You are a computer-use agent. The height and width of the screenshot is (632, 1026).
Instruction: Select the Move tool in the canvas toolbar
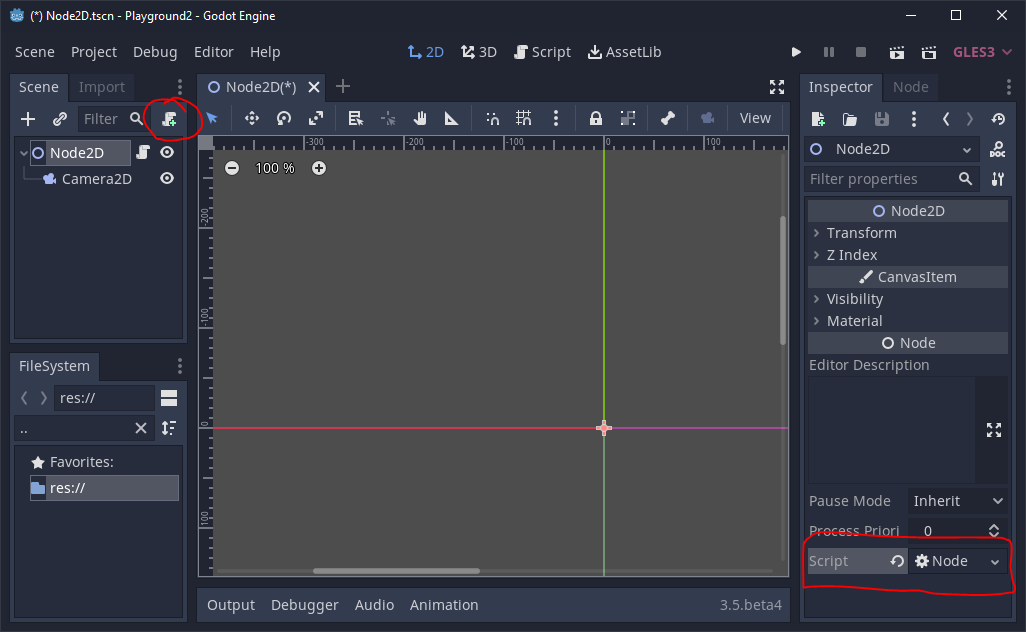[252, 118]
